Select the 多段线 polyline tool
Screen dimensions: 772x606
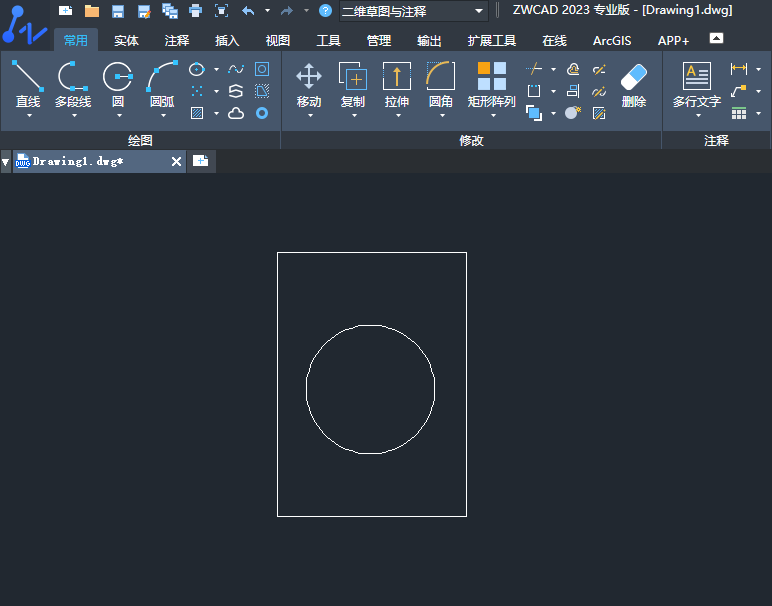(73, 84)
